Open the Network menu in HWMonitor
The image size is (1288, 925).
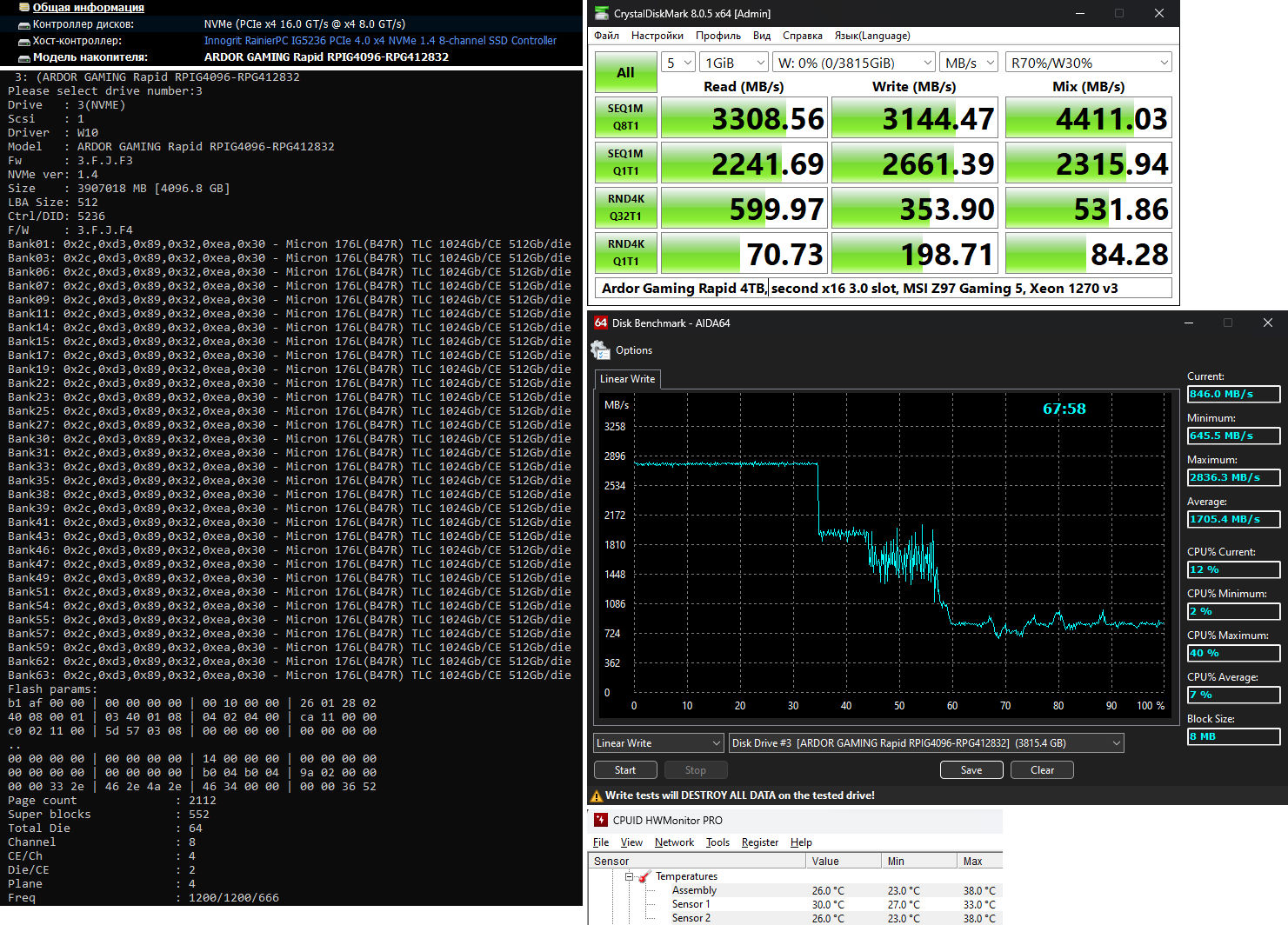(674, 842)
